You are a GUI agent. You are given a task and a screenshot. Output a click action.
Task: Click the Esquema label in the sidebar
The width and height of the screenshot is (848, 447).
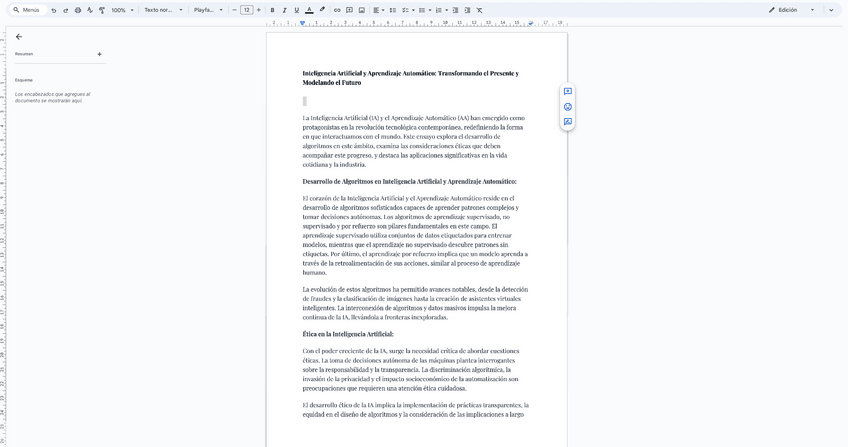point(24,80)
